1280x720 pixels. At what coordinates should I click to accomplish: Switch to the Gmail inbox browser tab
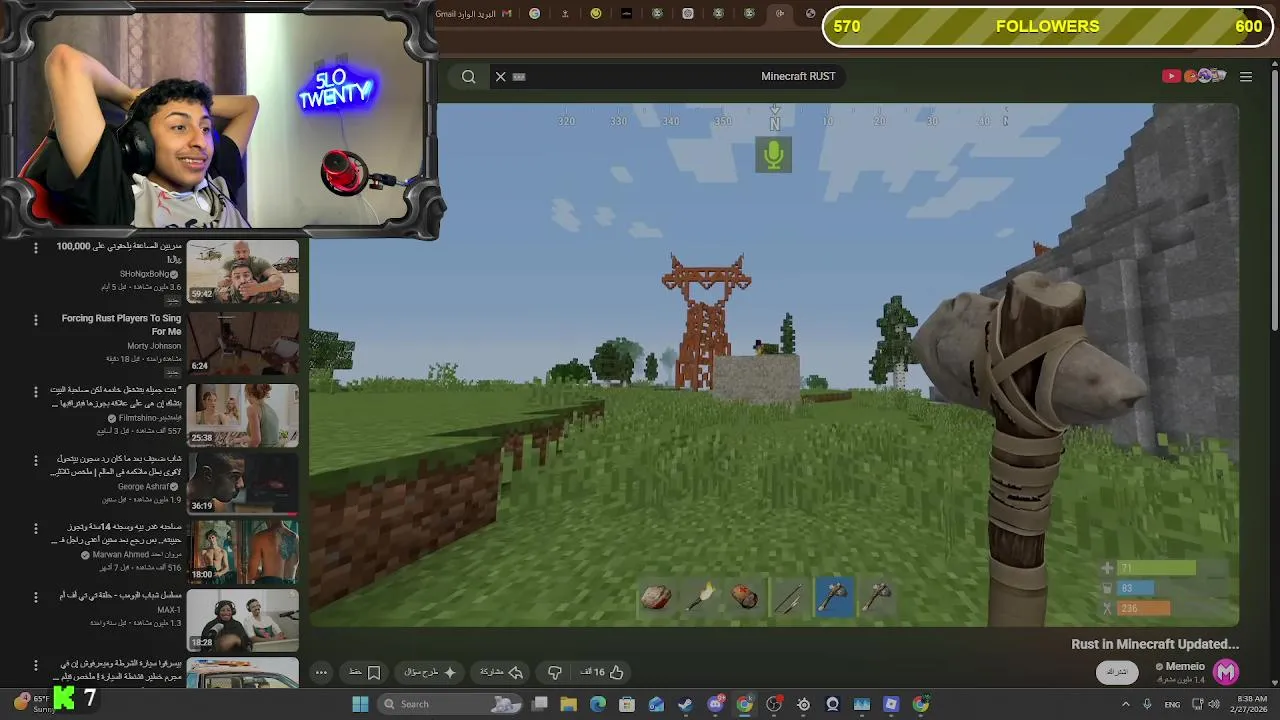pos(475,14)
